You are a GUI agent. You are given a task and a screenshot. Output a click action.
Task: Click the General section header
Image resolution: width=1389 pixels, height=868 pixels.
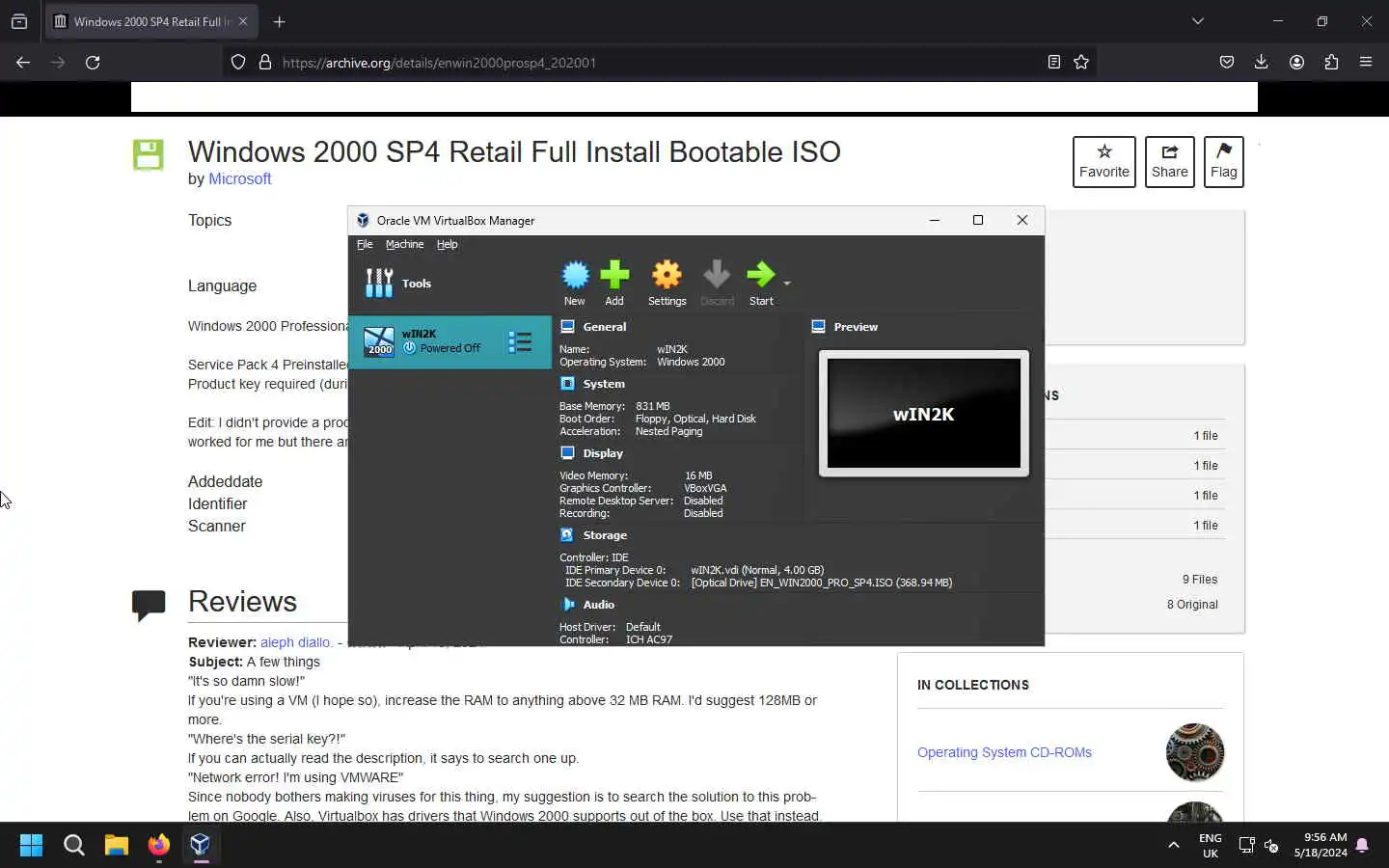coord(604,327)
